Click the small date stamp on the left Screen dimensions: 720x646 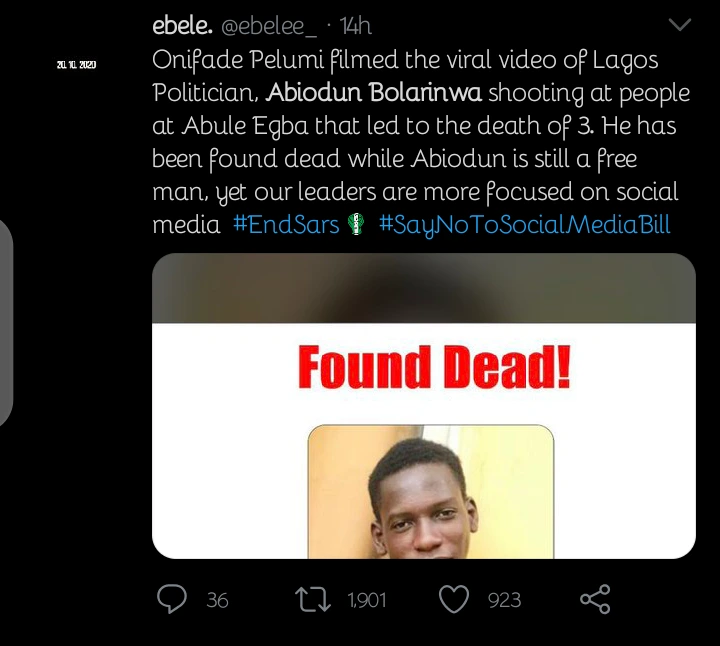(76, 65)
